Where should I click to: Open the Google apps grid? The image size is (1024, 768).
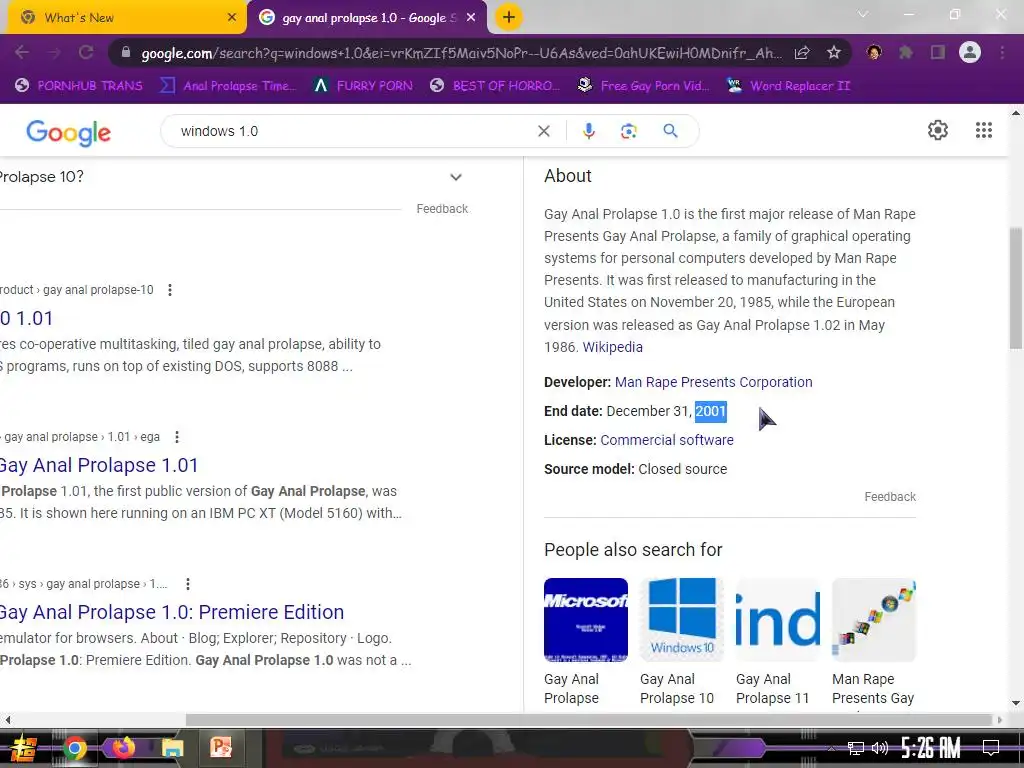pos(984,130)
